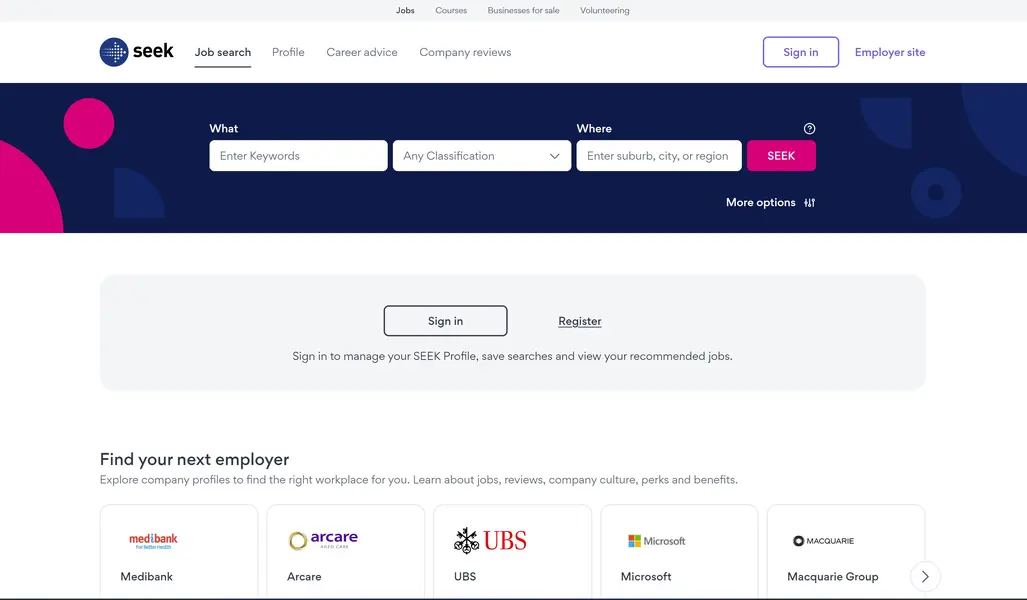Viewport: 1027px width, 600px height.
Task: Select the UBS logo card
Action: [512, 552]
